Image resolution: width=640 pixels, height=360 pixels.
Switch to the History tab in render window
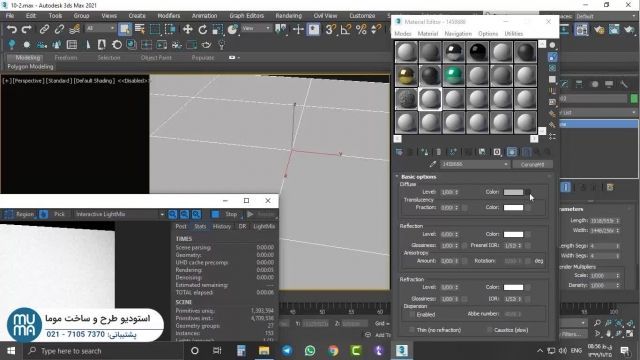(x=222, y=226)
